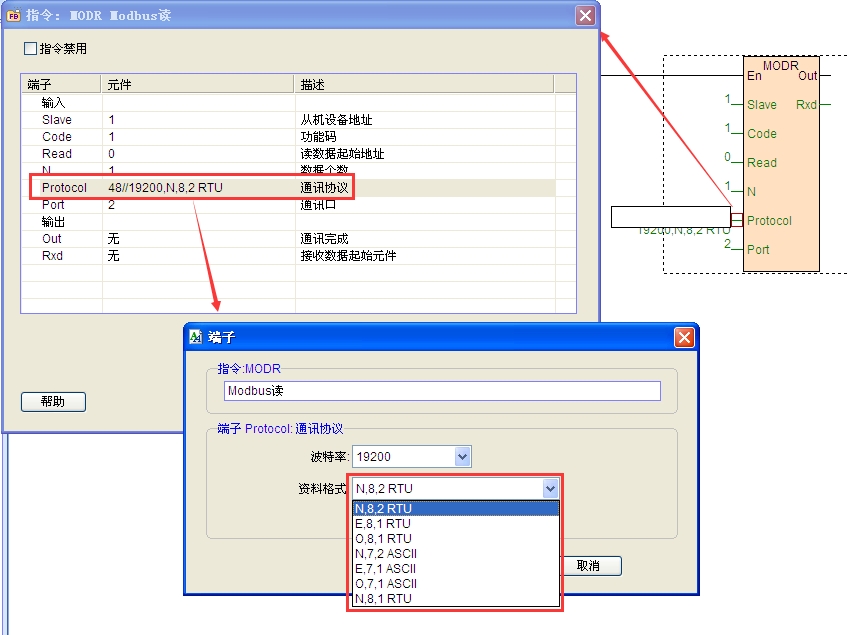Click the 端子 dialog title bar icon

(x=195, y=337)
